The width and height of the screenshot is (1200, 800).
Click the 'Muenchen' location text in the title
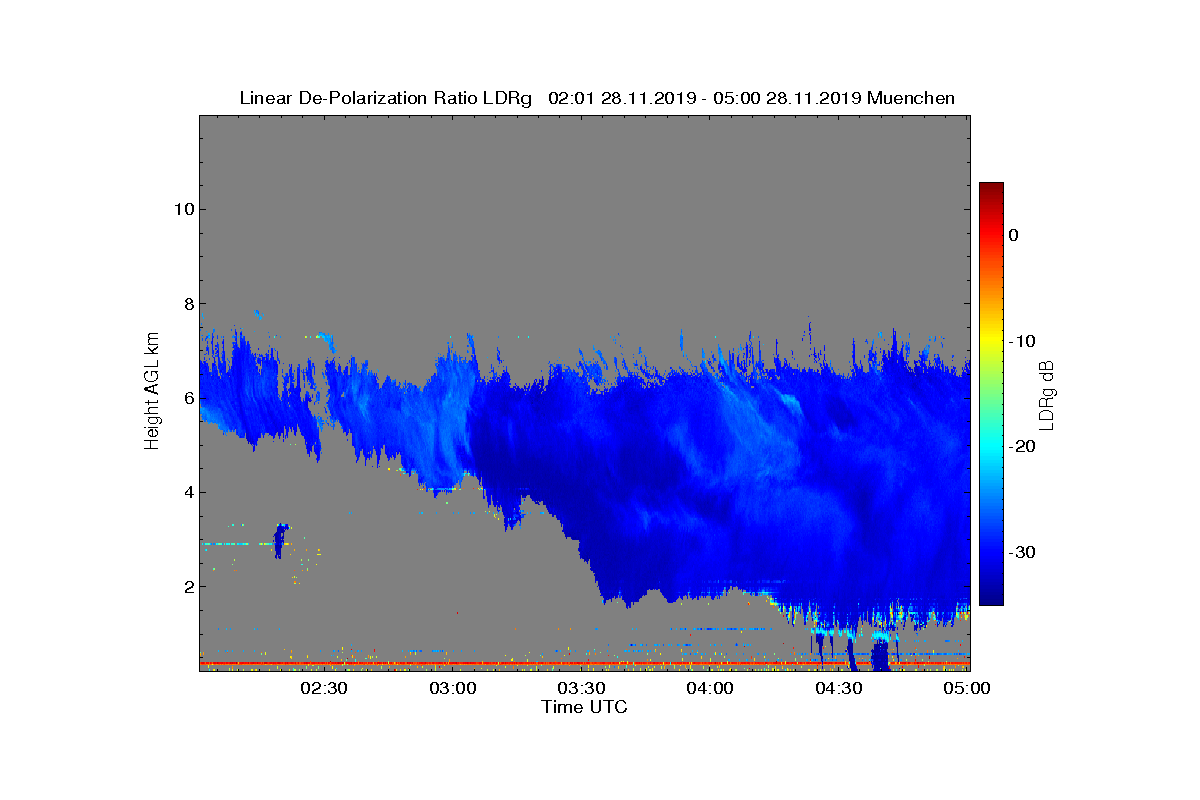(911, 98)
